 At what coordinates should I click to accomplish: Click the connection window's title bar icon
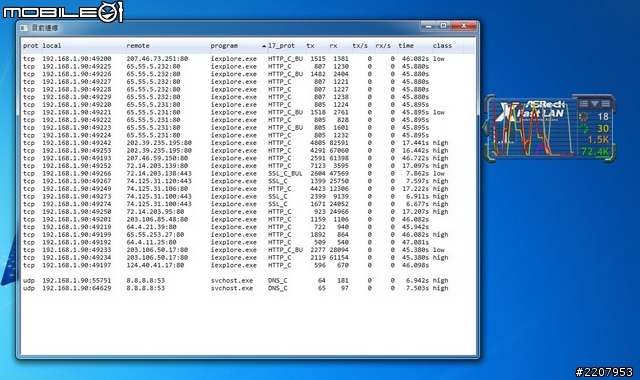click(x=24, y=28)
